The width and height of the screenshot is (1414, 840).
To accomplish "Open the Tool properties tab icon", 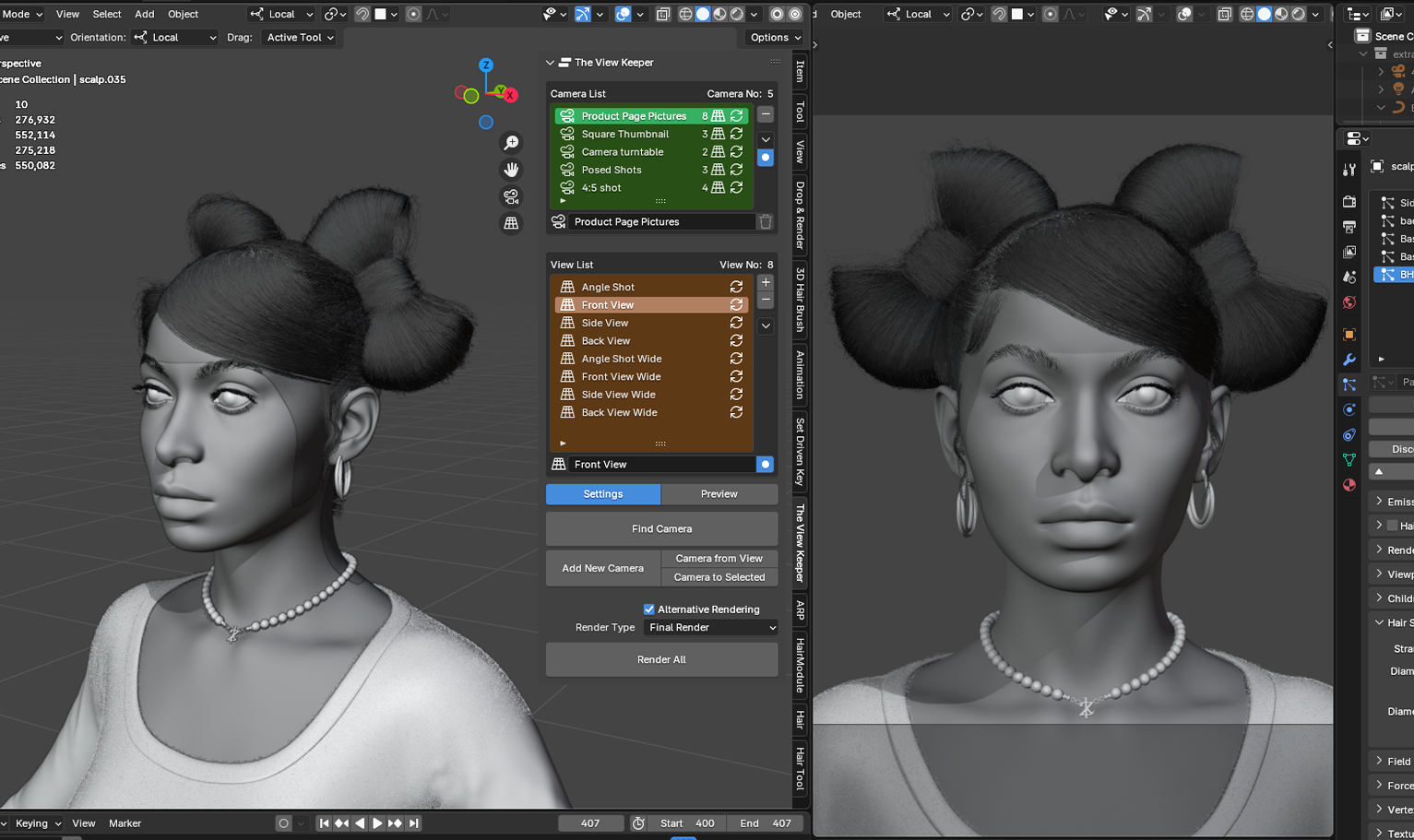I will click(1349, 169).
